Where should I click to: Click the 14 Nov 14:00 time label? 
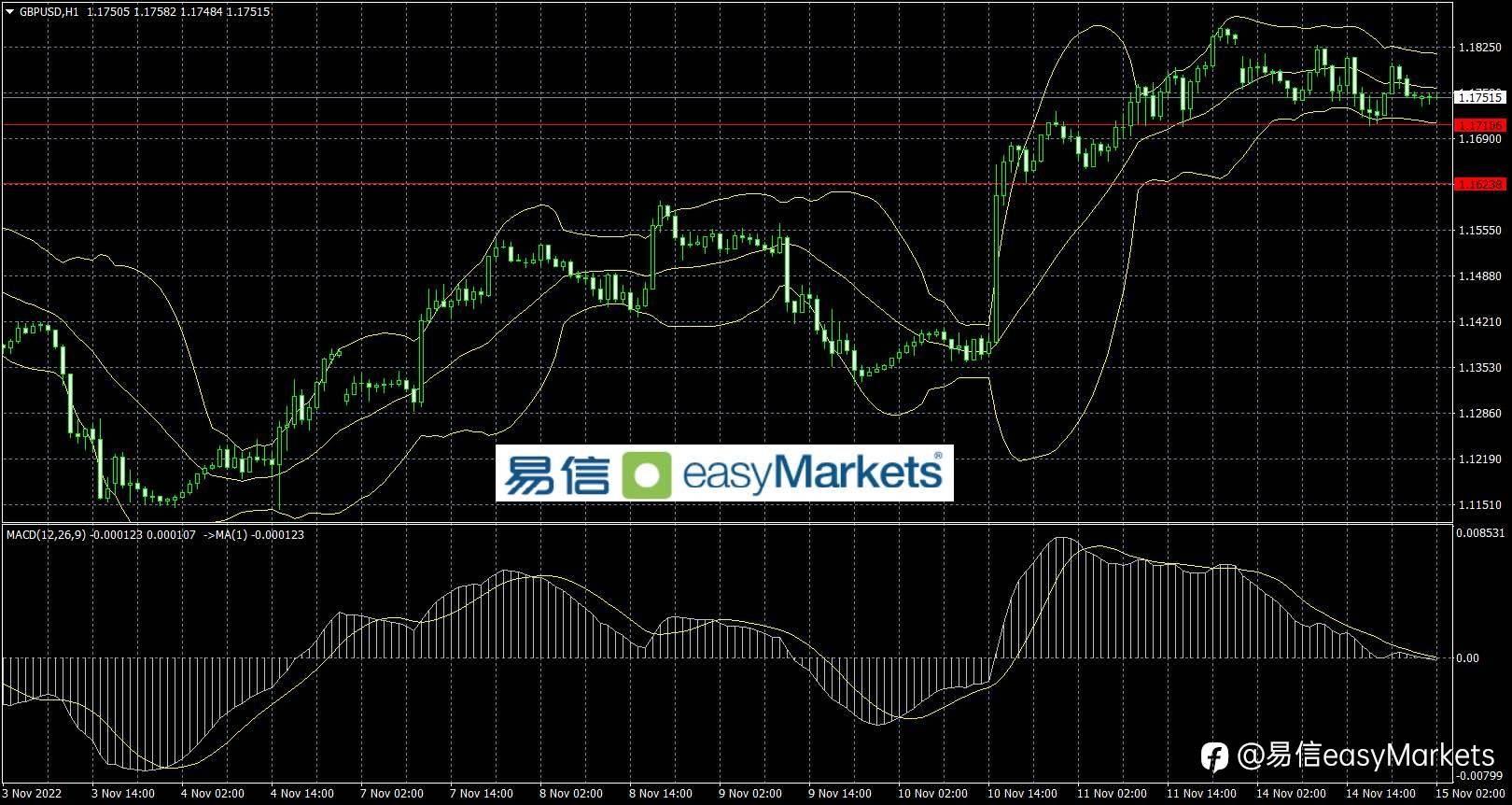pyautogui.click(x=1380, y=794)
